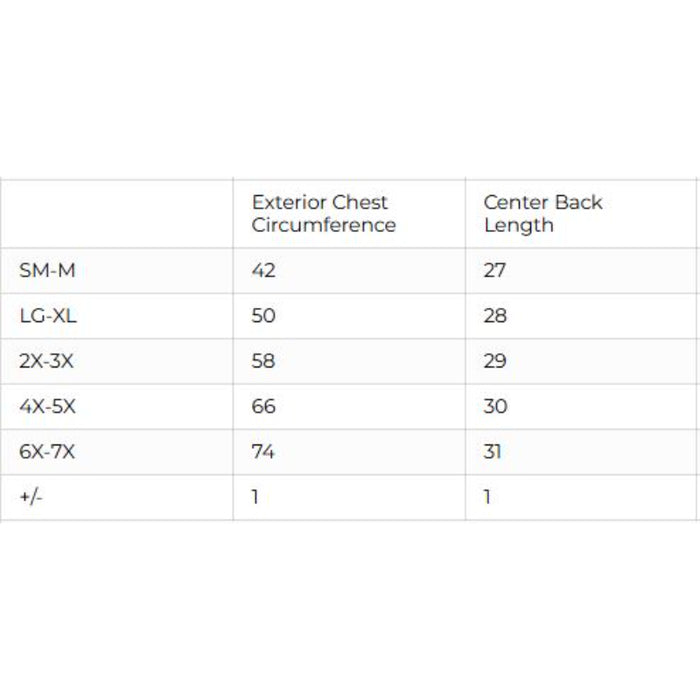Click back length value 31 for 6X-7X
Screen dimensions: 700x700
tap(493, 452)
